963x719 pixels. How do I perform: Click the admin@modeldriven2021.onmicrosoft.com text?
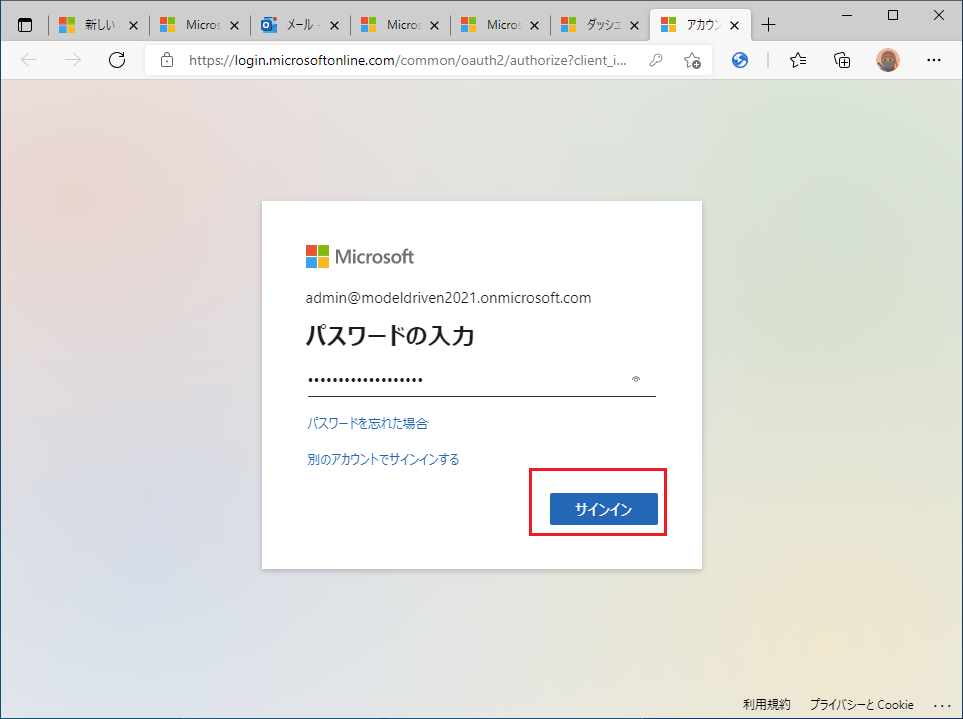pyautogui.click(x=448, y=298)
